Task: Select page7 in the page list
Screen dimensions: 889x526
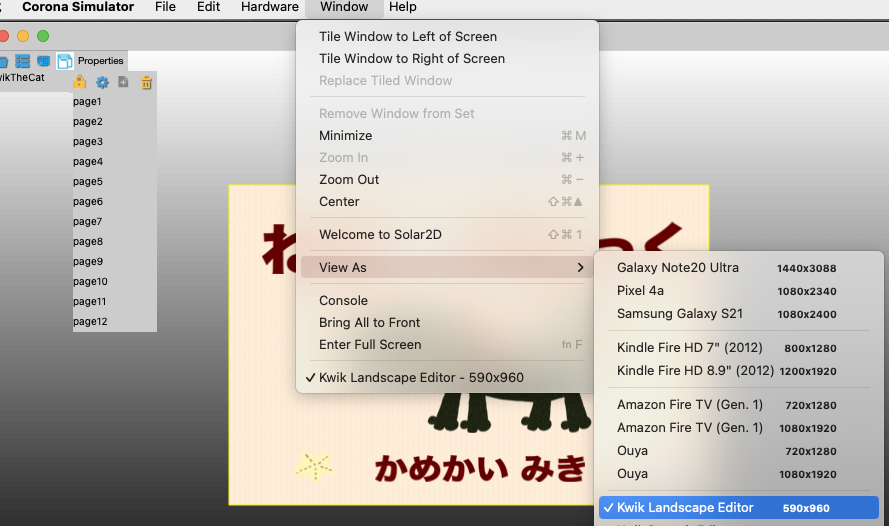Action: point(87,222)
